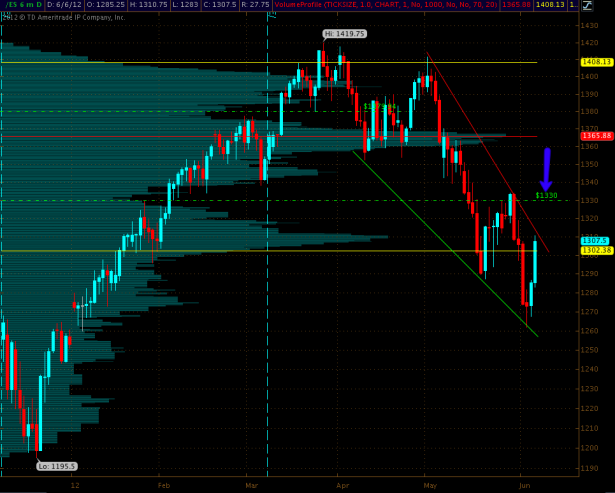Click the Feb label on time axis
615x493 pixels.
pos(164,485)
